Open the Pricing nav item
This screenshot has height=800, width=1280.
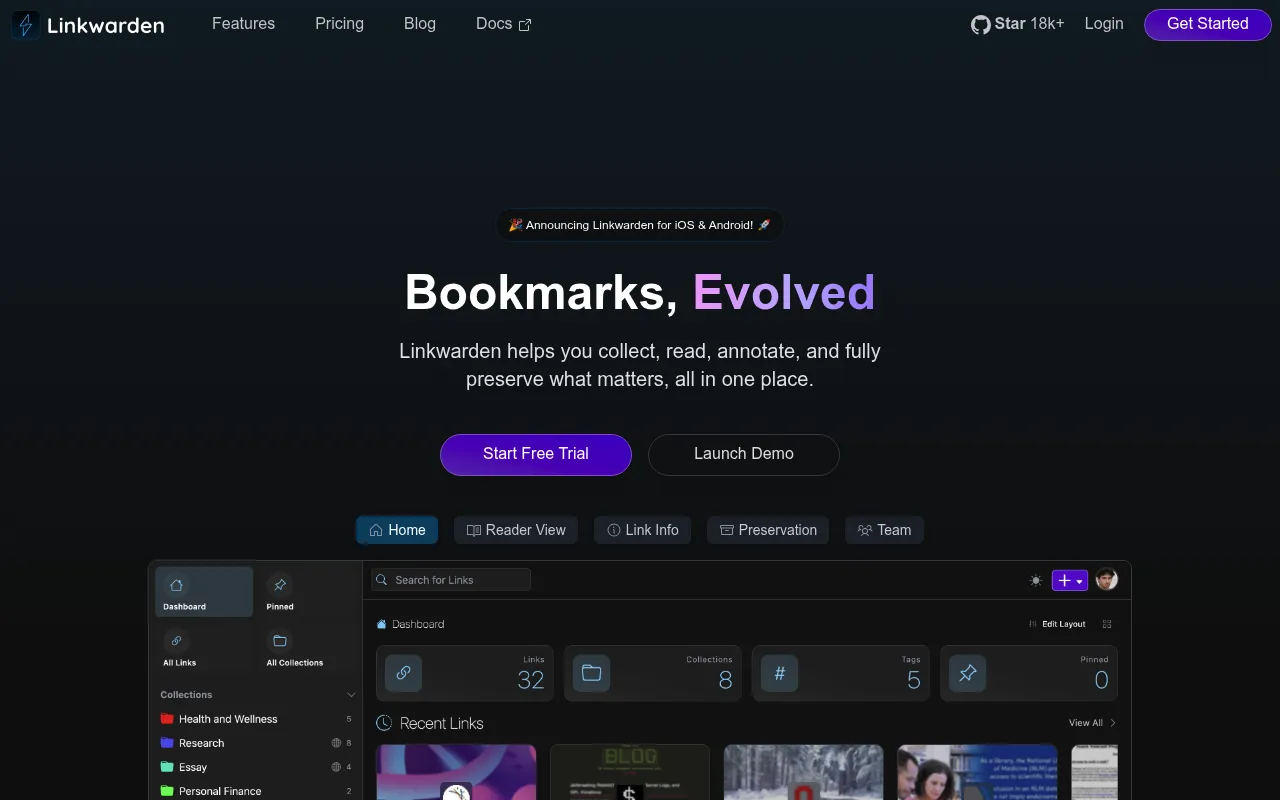(x=339, y=24)
